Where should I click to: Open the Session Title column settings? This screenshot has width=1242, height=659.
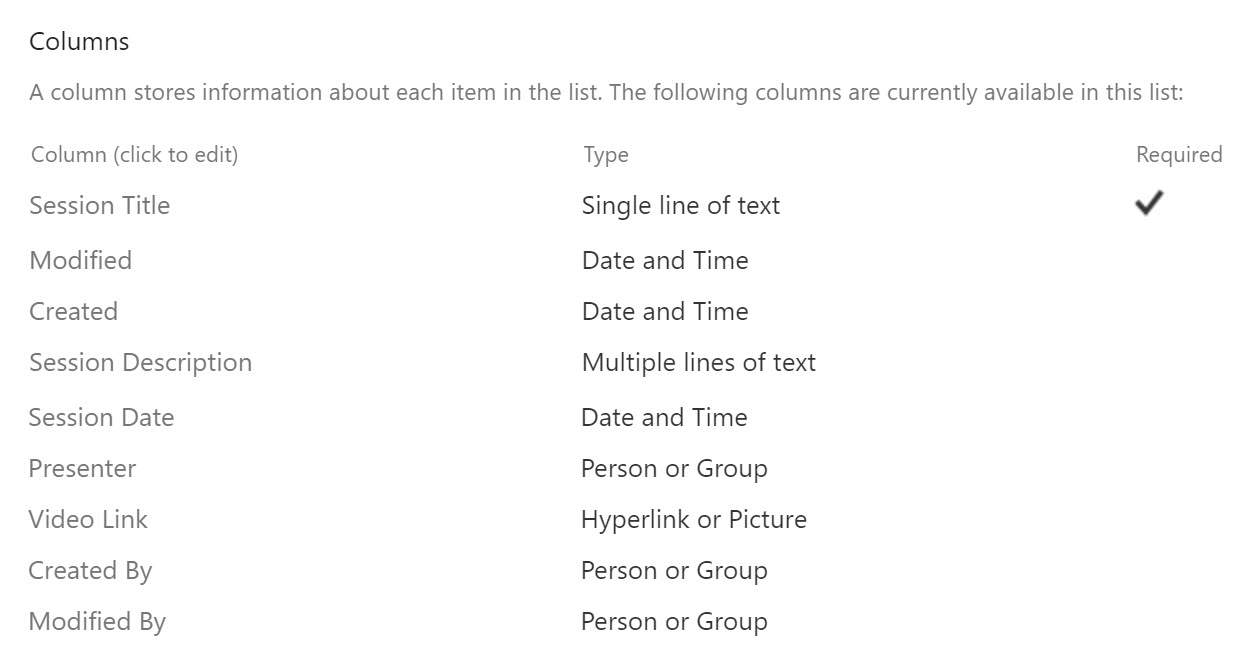(x=99, y=205)
